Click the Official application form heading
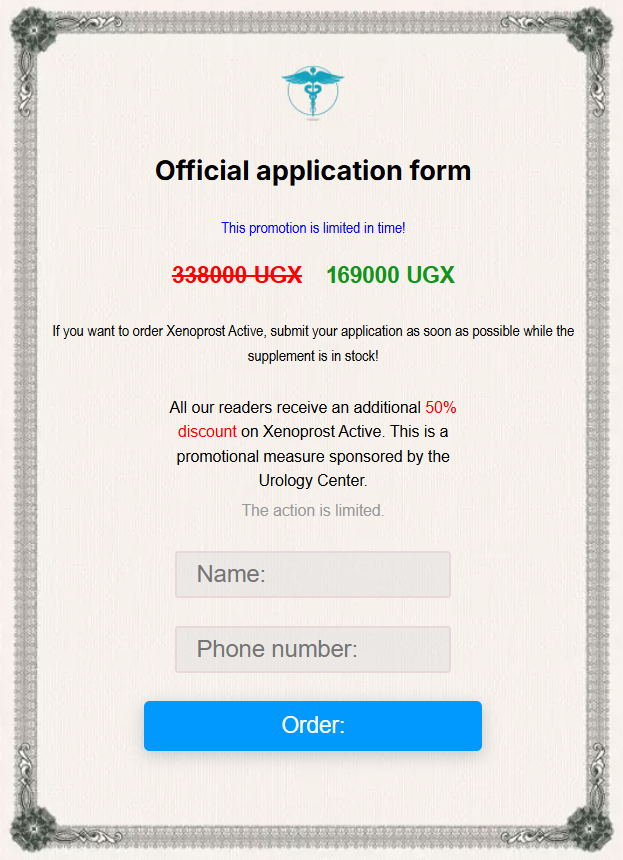 tap(313, 171)
